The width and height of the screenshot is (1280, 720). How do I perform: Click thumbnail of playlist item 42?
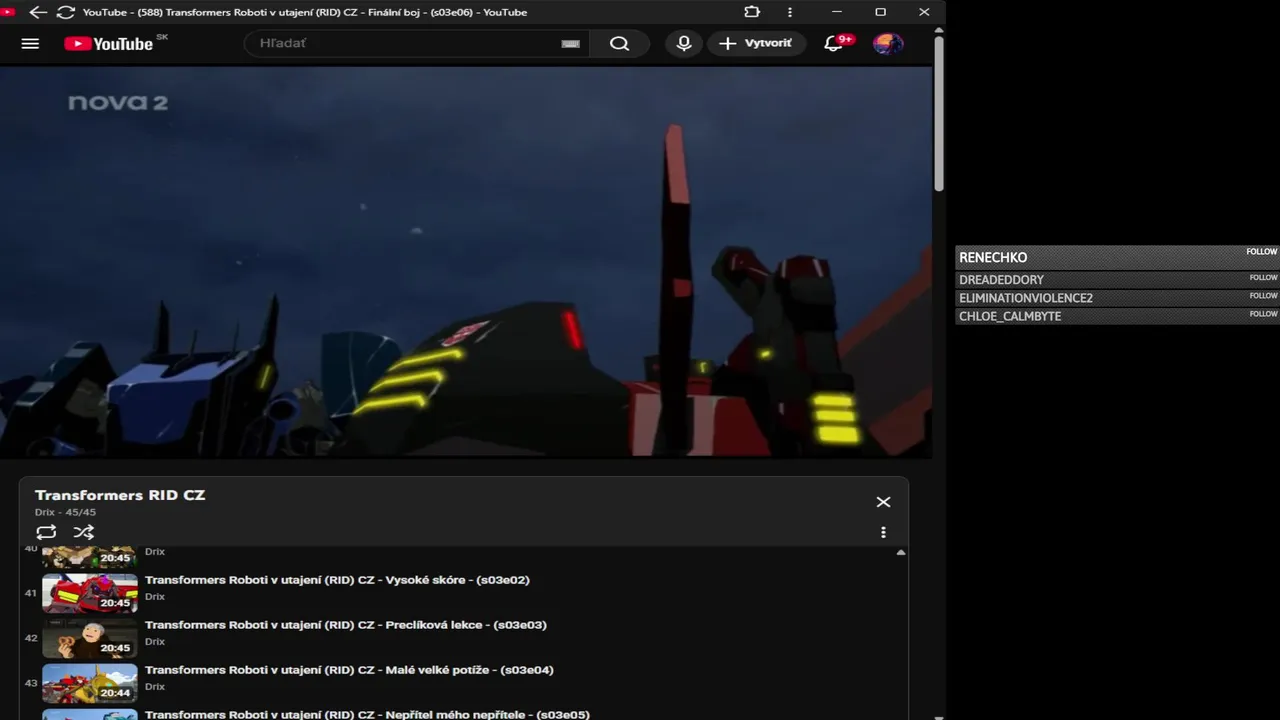point(90,638)
